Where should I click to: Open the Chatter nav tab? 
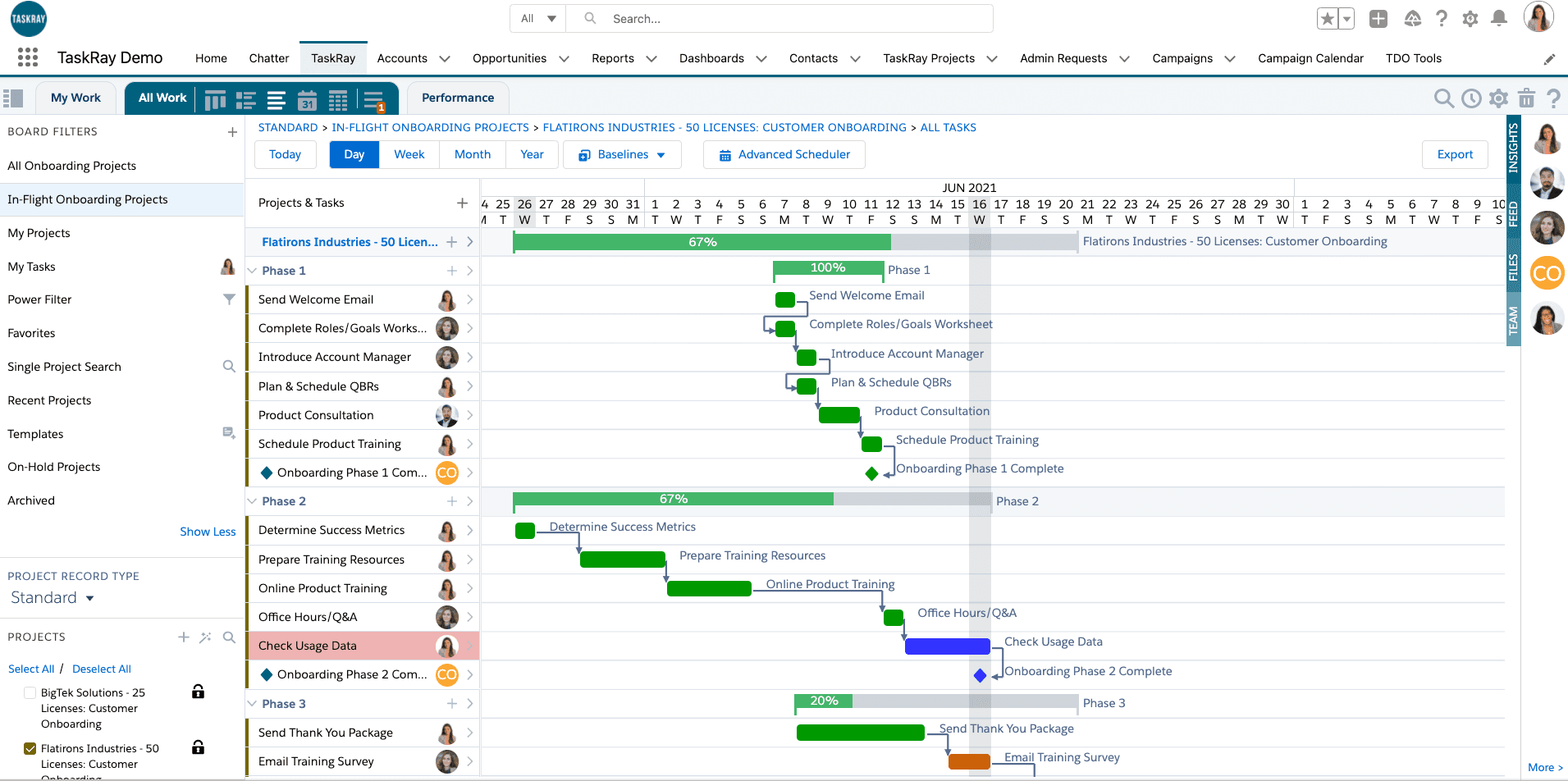pyautogui.click(x=269, y=58)
